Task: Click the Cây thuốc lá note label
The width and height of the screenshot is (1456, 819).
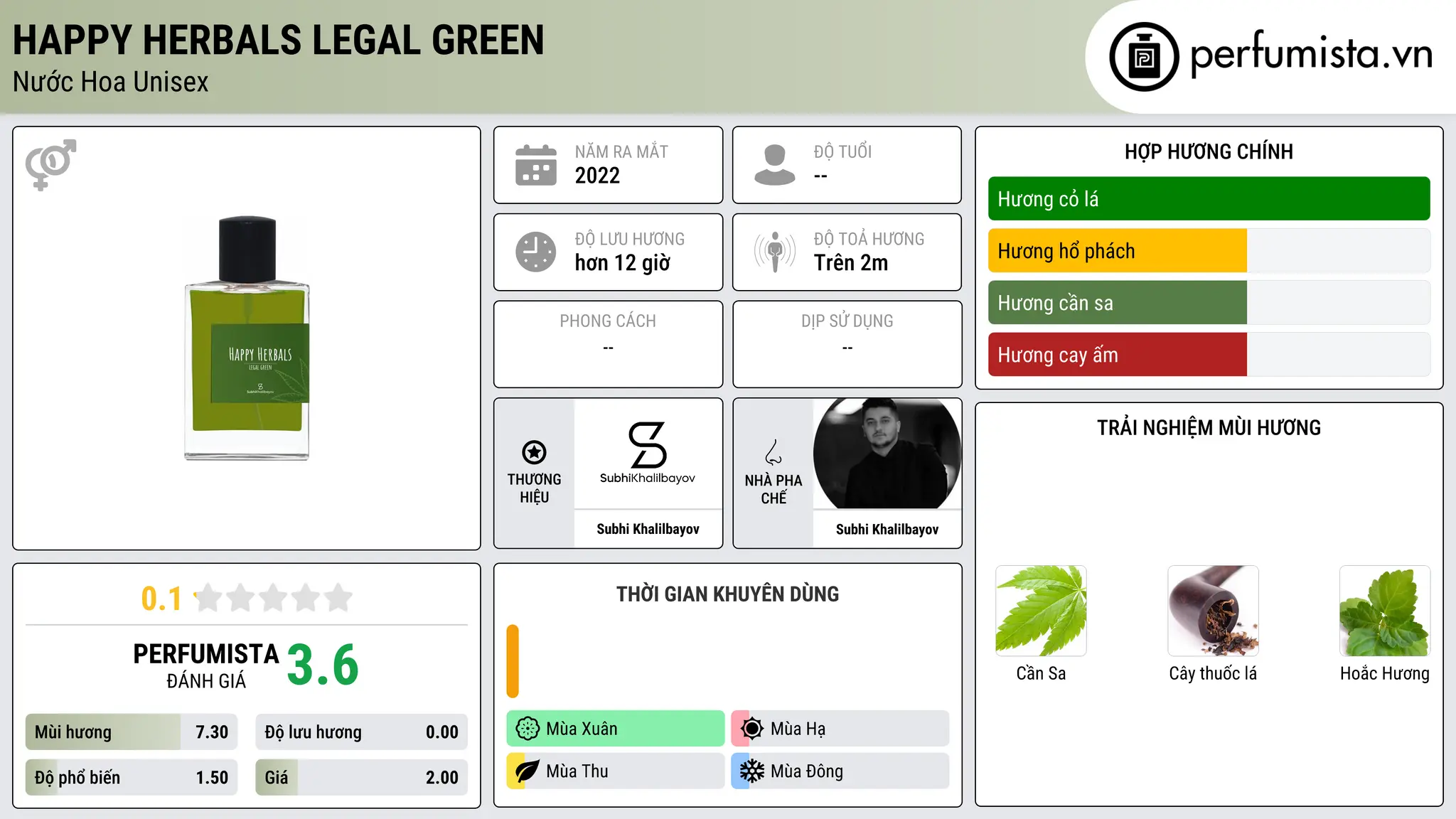Action: coord(1213,673)
